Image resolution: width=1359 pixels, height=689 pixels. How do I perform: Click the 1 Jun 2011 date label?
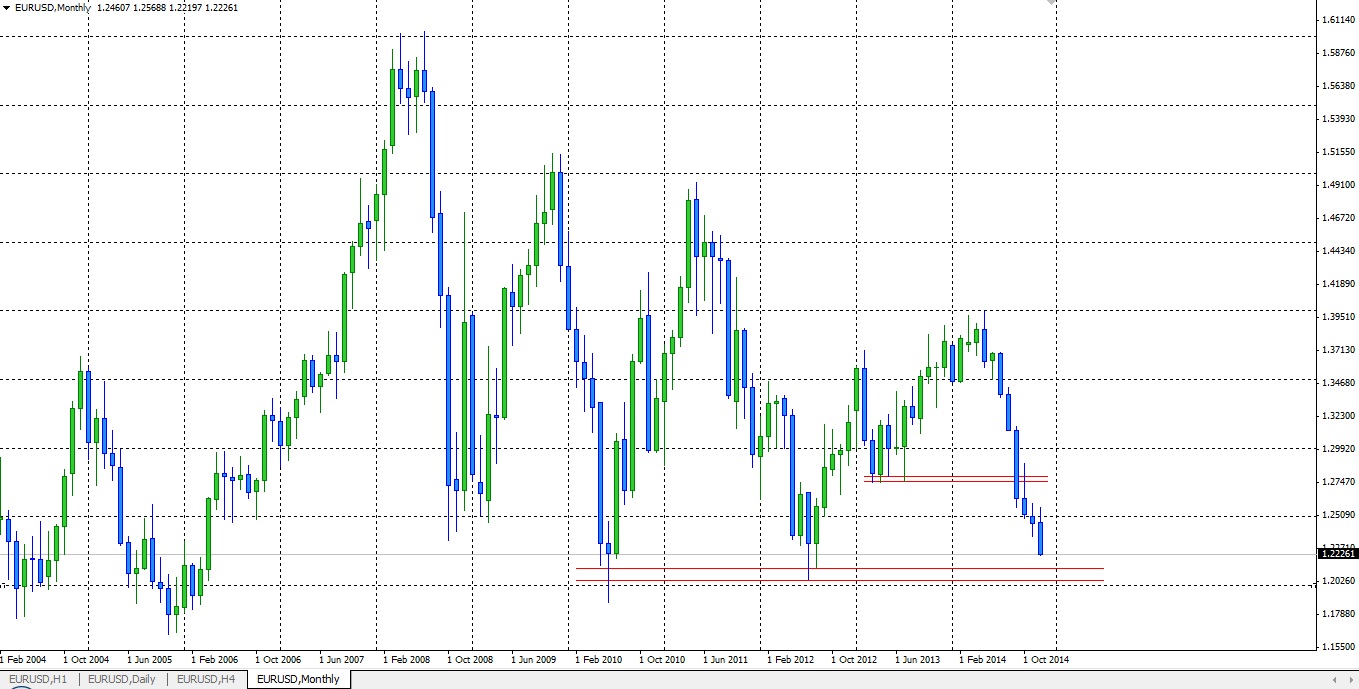tap(726, 660)
